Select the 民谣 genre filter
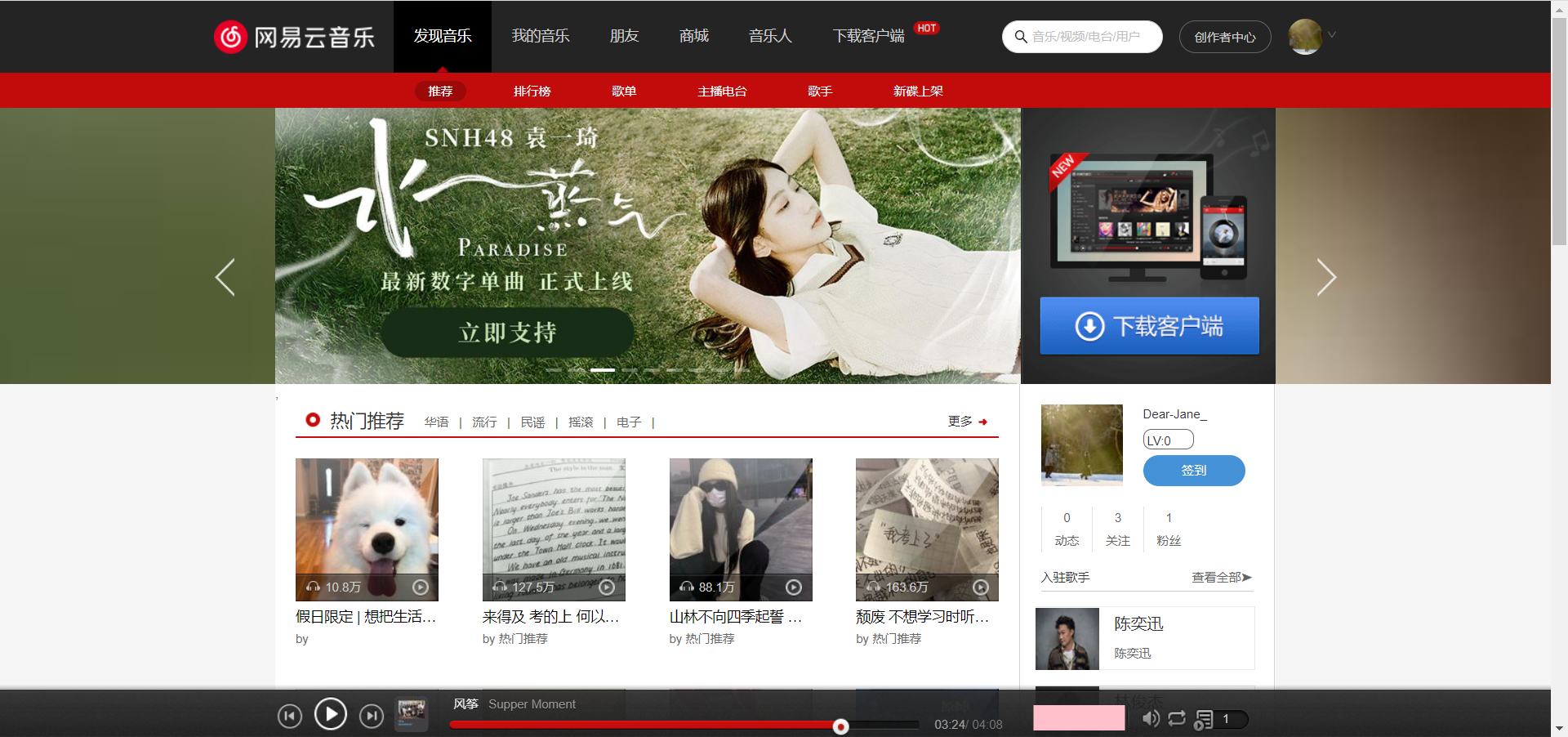The width and height of the screenshot is (1568, 737). click(532, 422)
